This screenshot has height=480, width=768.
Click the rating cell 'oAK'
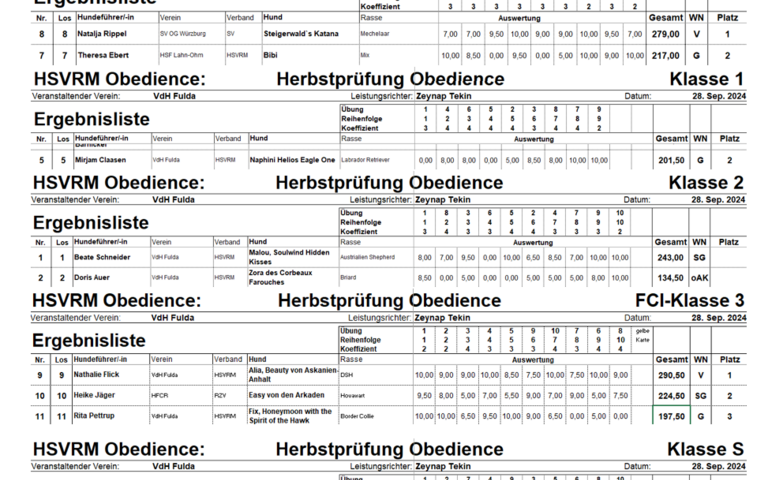699,278
